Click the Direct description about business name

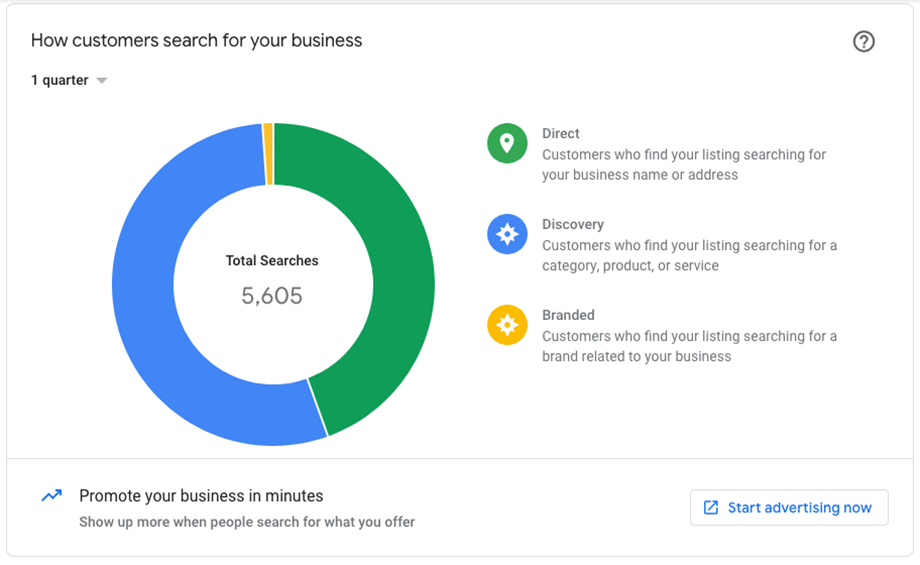pyautogui.click(x=684, y=165)
